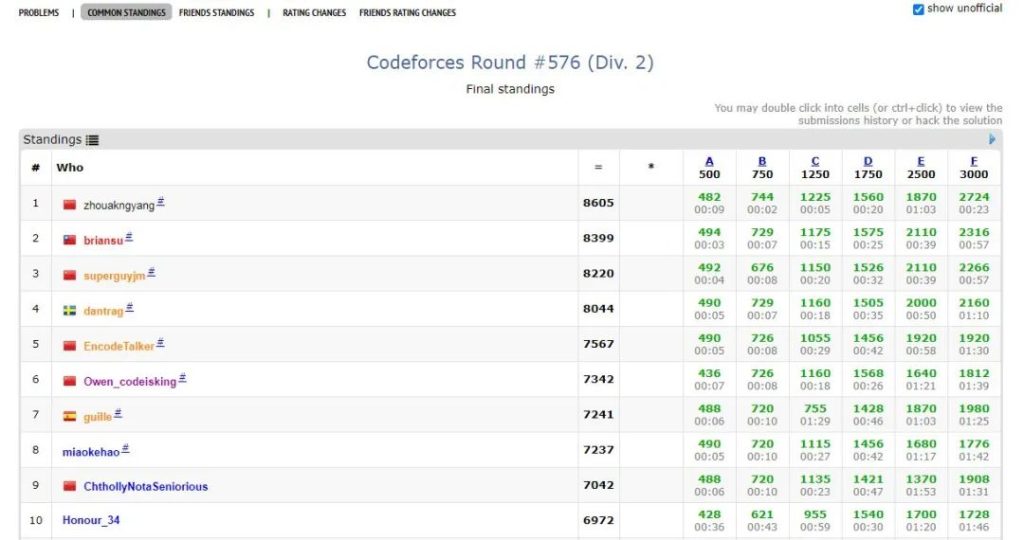Click China flag beside zhouakngyang
Viewport: 1024px width, 540px height.
pyautogui.click(x=69, y=205)
